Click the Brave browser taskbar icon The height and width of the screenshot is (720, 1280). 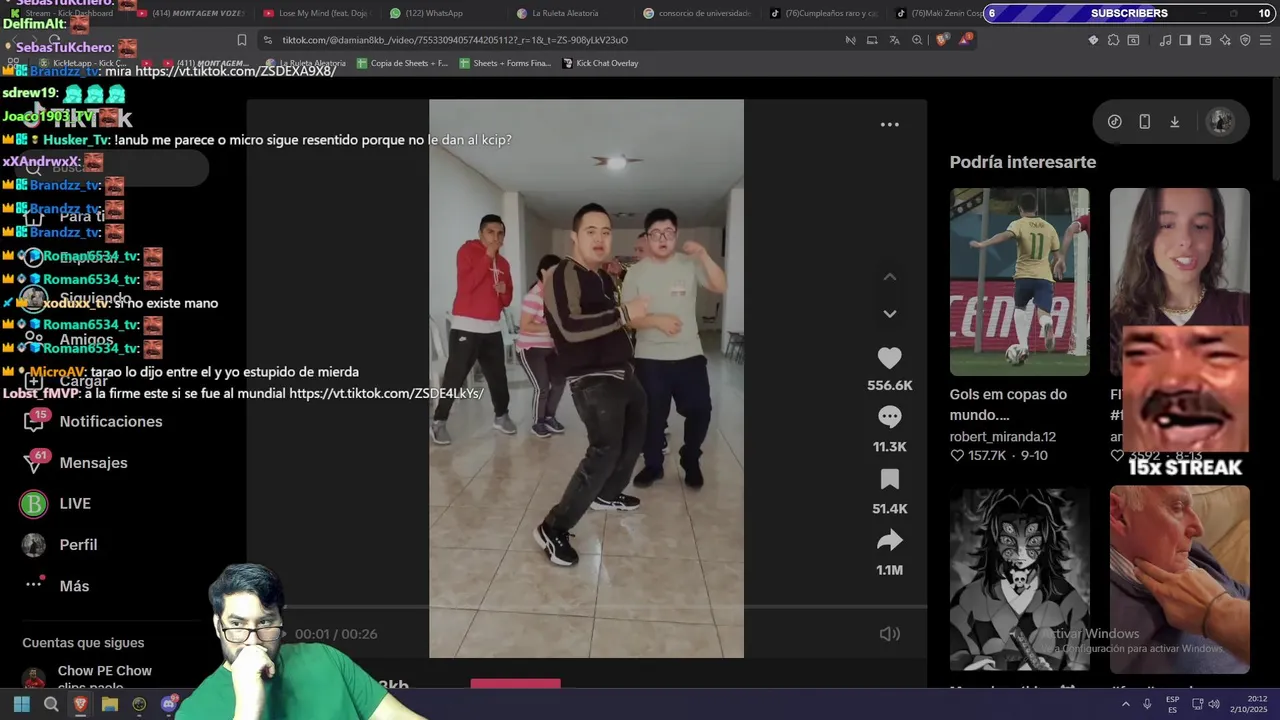[80, 704]
